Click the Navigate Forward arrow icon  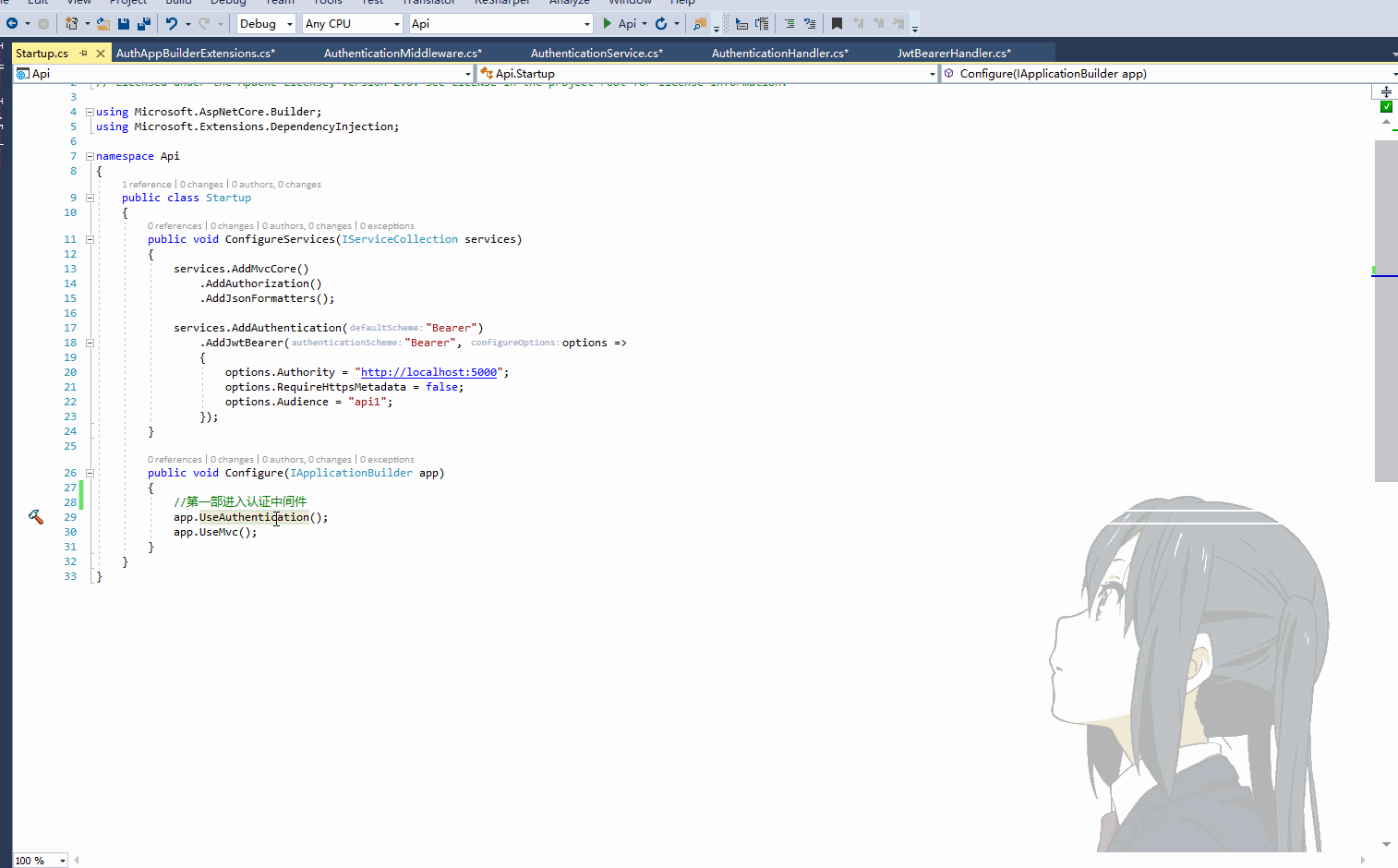[x=42, y=24]
